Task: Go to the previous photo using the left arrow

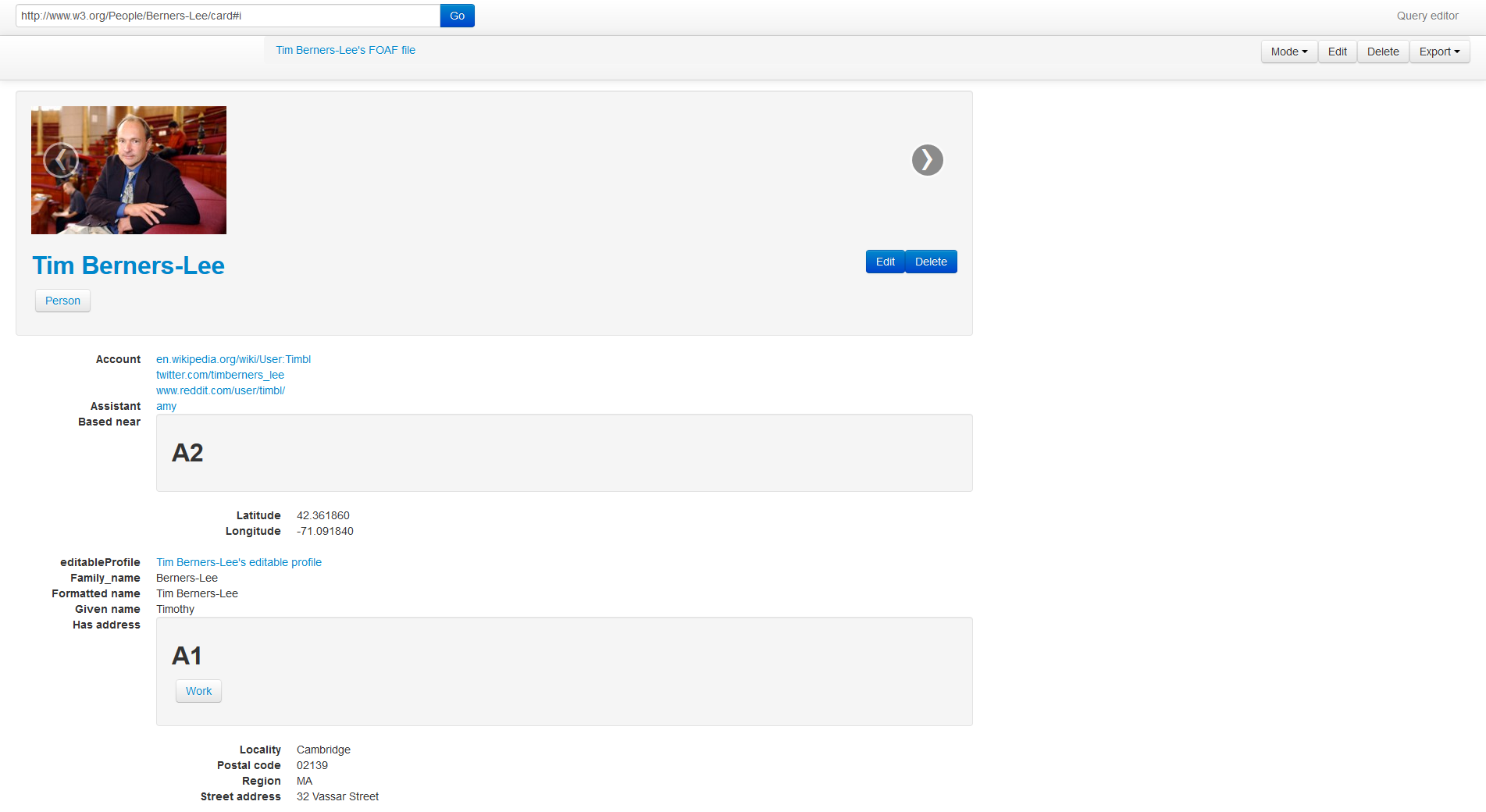Action: [x=60, y=160]
